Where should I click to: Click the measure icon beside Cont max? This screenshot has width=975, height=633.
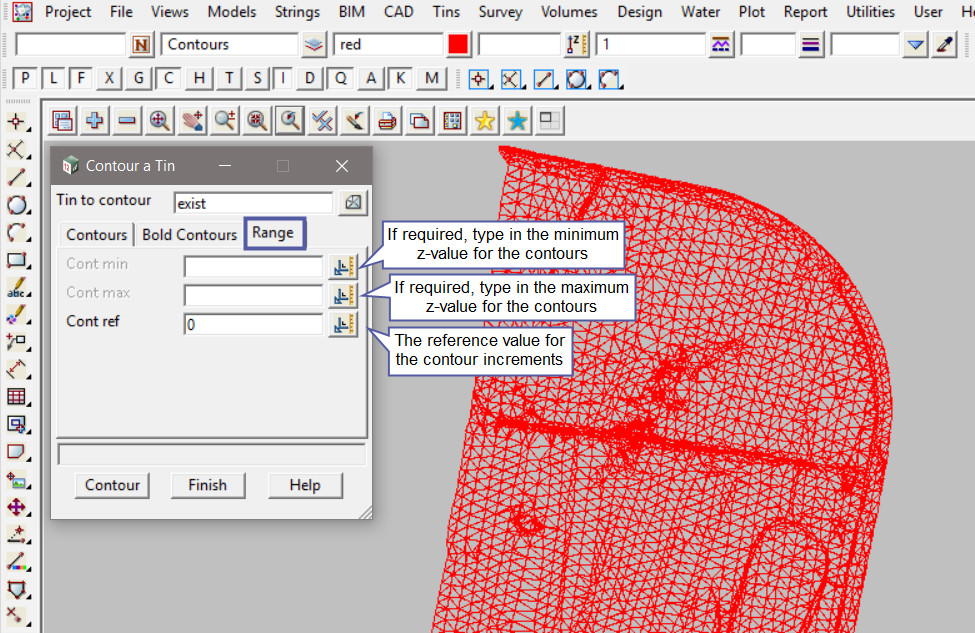point(343,295)
